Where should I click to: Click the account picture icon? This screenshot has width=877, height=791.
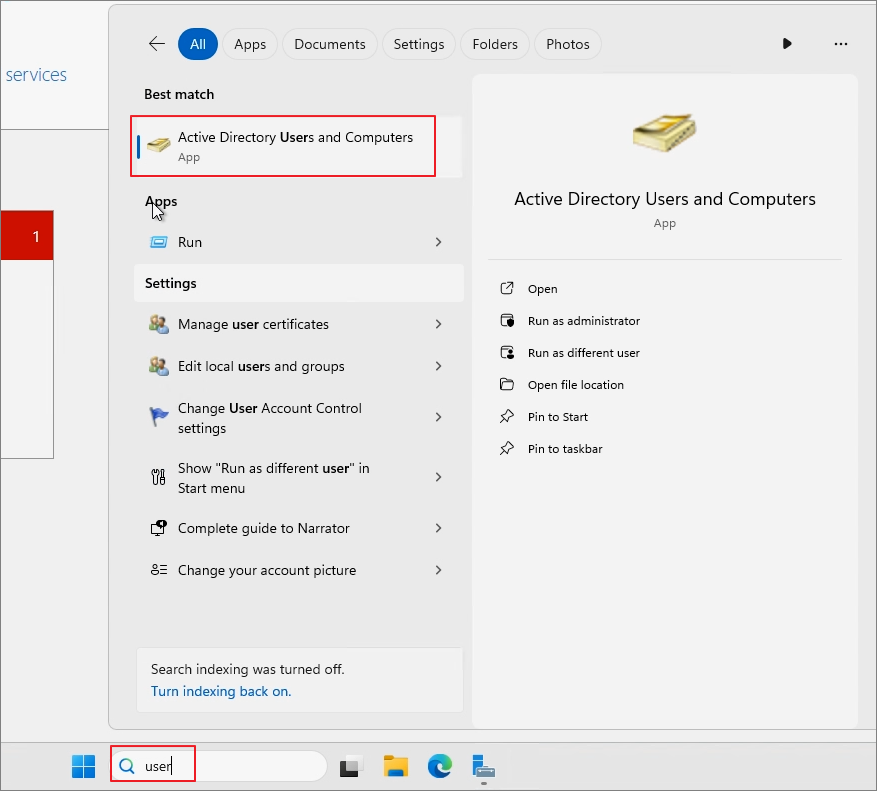[x=158, y=570]
